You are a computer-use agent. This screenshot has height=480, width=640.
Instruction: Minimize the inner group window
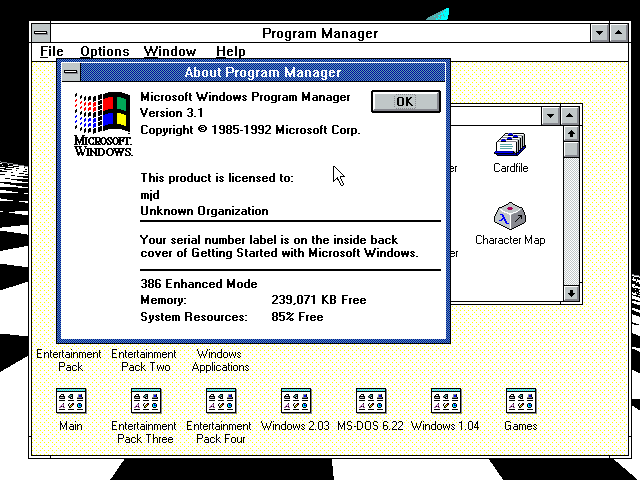click(550, 116)
